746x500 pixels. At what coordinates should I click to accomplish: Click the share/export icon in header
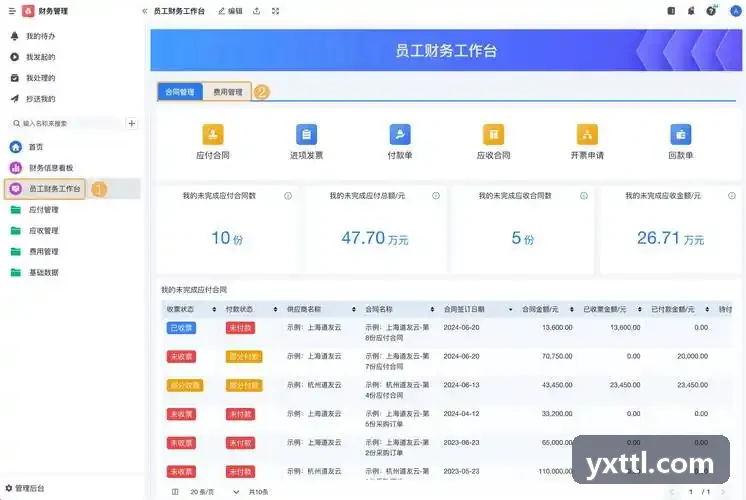click(x=256, y=11)
